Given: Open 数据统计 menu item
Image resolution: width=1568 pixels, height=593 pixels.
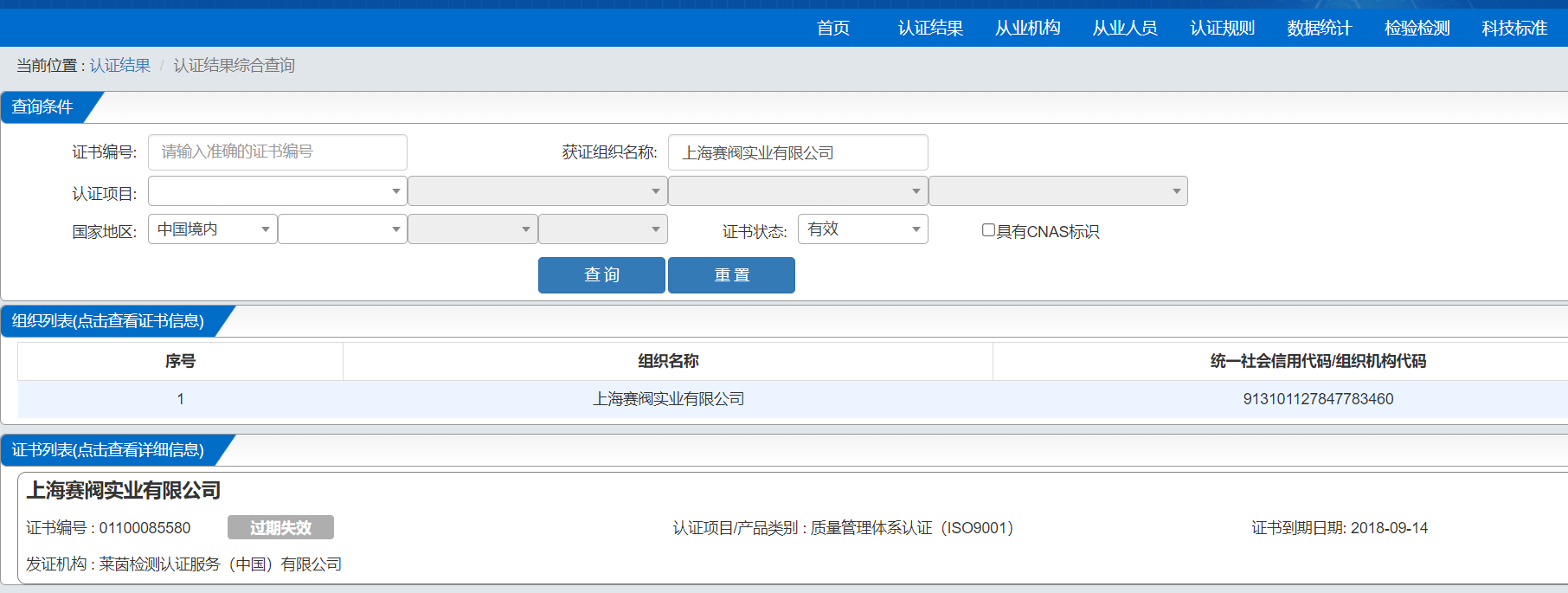Looking at the screenshot, I should pyautogui.click(x=1319, y=28).
